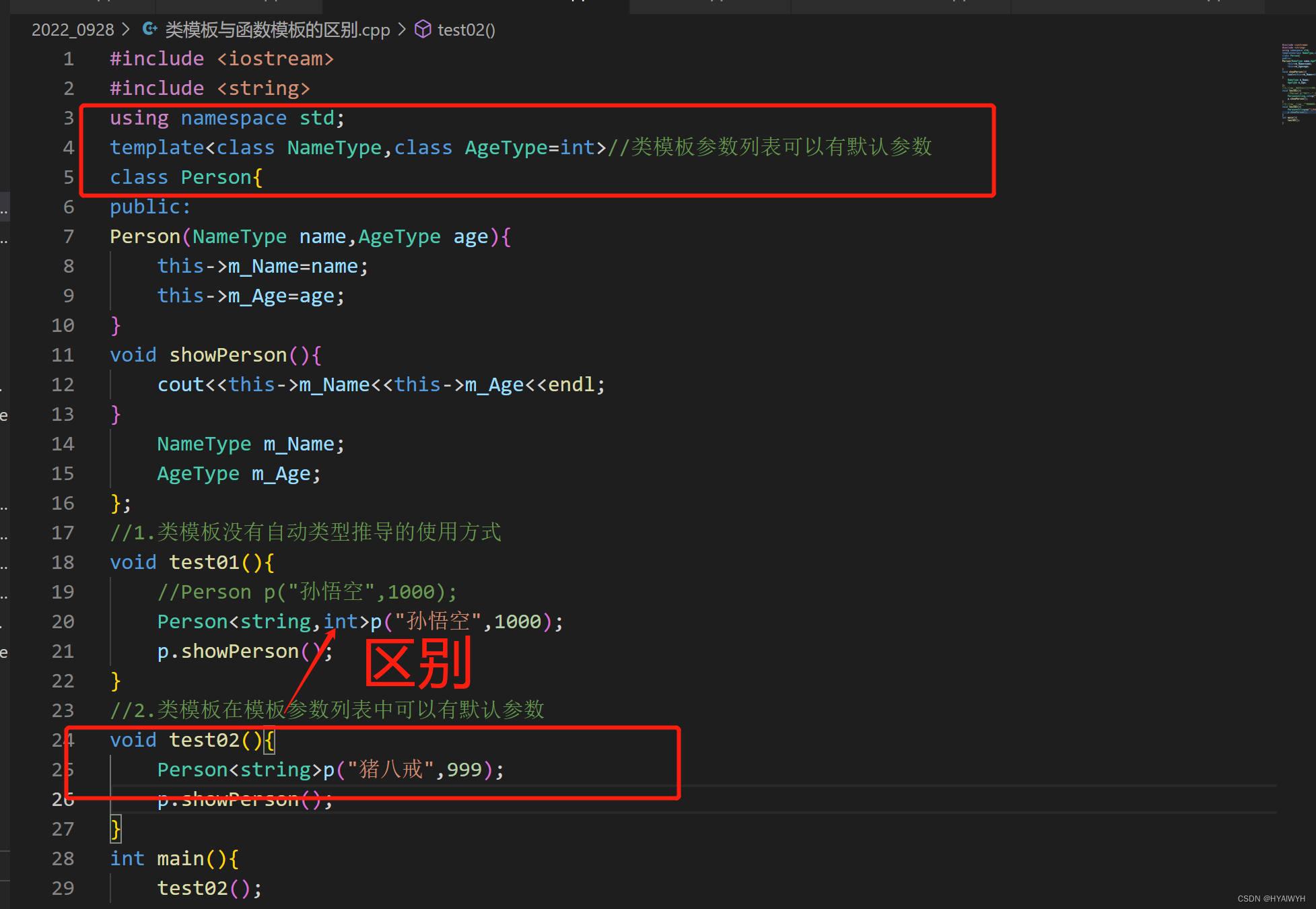Viewport: 1316px width, 909px height.
Task: Open the 2022_0928 folder breadcrumb
Action: tap(73, 30)
